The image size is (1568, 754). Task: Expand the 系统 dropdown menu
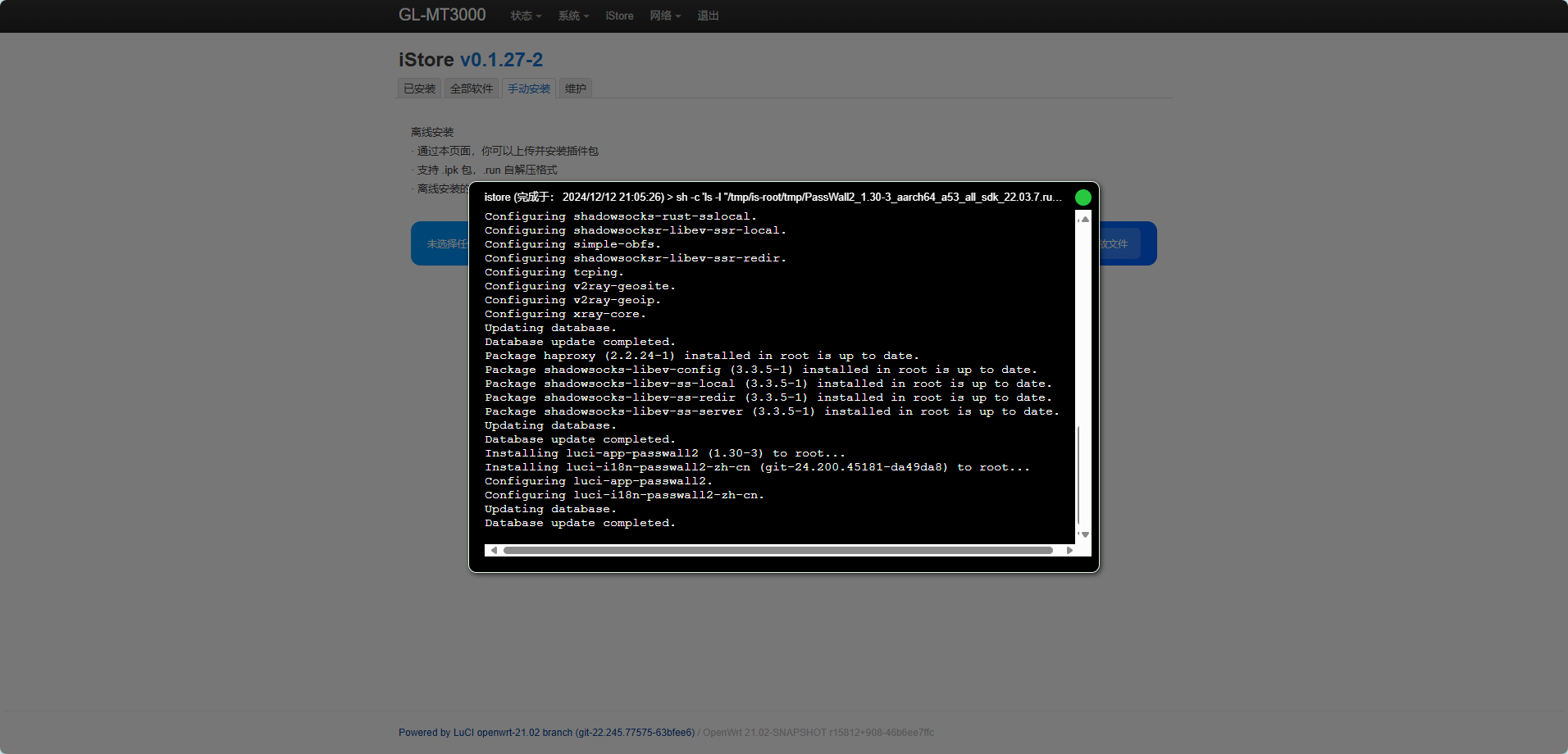tap(573, 16)
